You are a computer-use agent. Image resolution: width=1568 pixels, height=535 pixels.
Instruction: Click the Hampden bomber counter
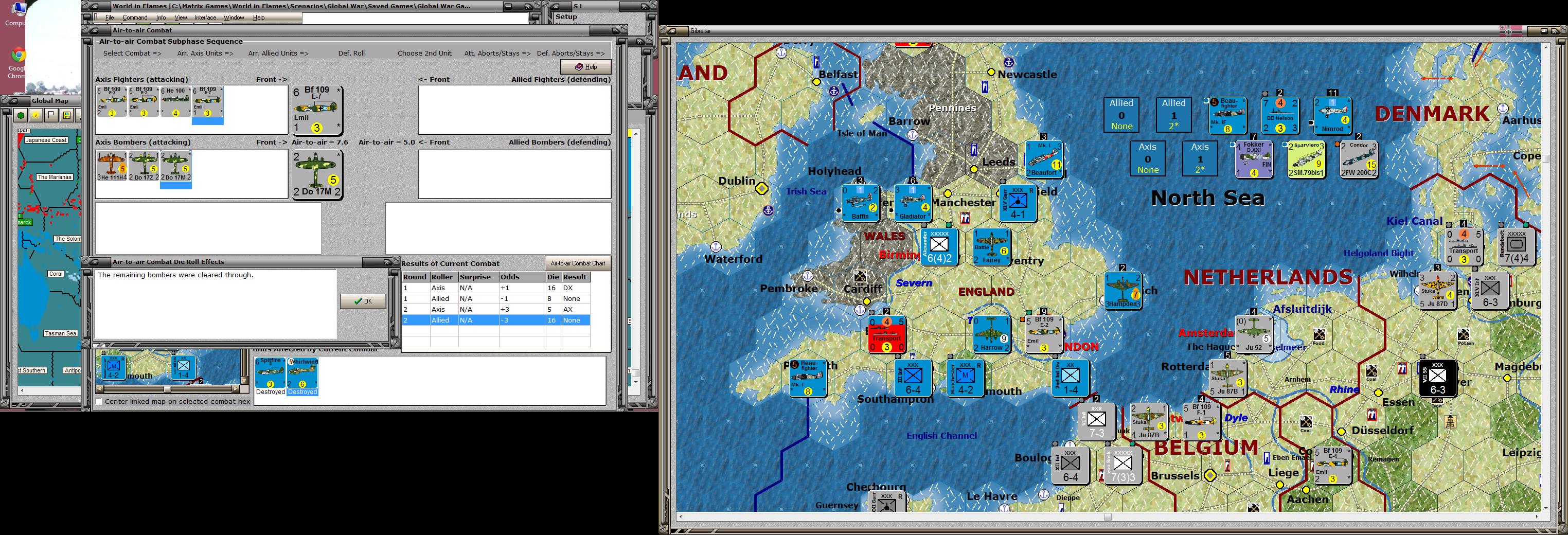coord(1123,290)
